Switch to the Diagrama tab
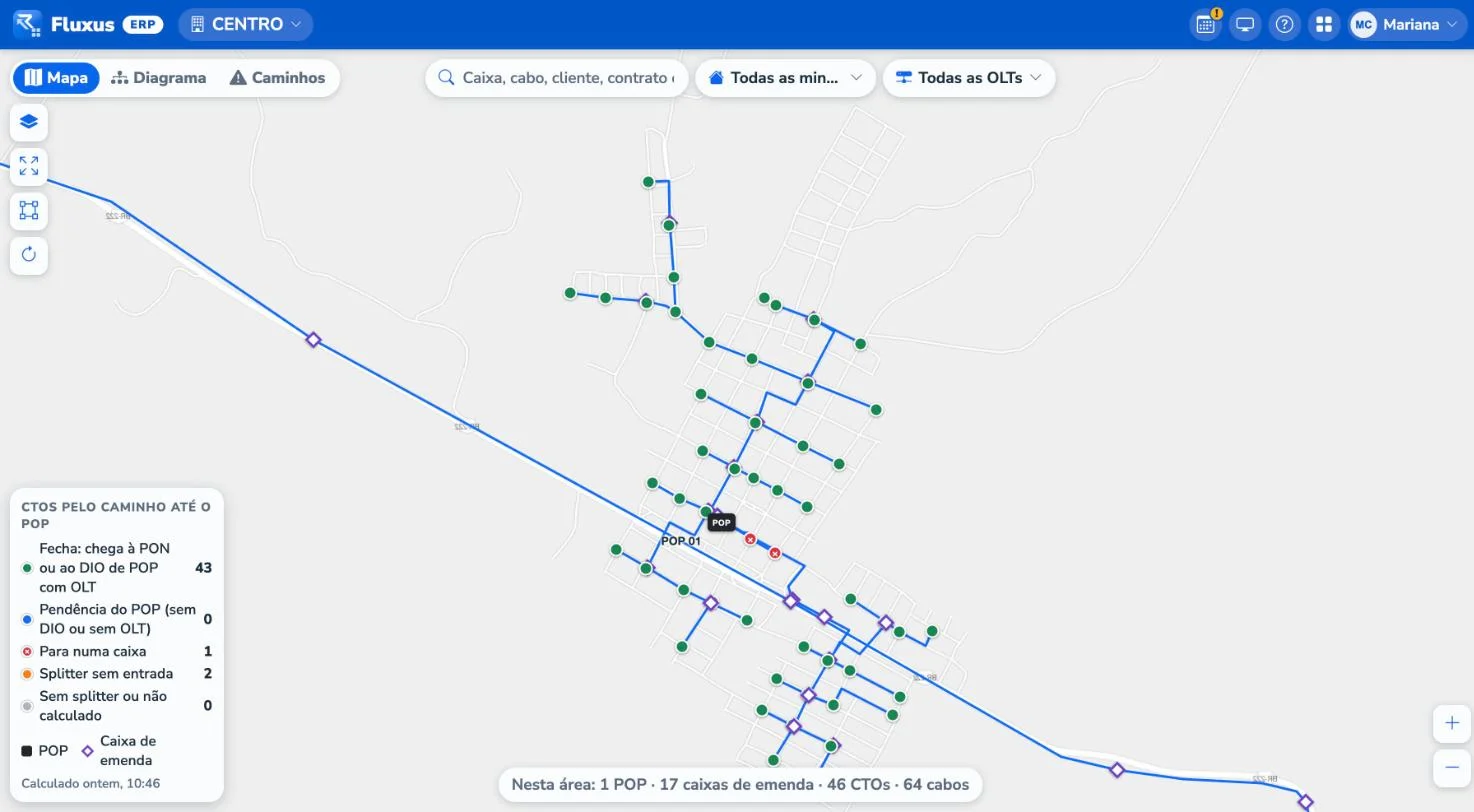Viewport: 1474px width, 812px height. (158, 77)
